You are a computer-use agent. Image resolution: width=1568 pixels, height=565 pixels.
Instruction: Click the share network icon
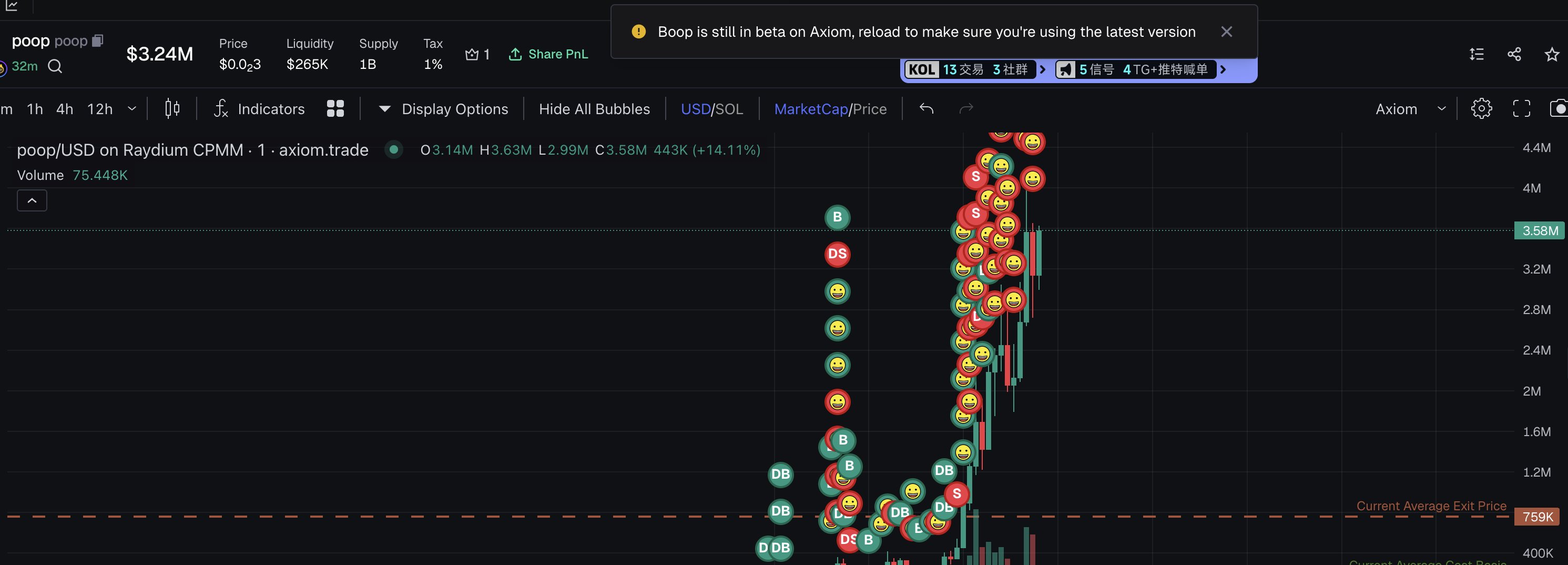(1514, 54)
